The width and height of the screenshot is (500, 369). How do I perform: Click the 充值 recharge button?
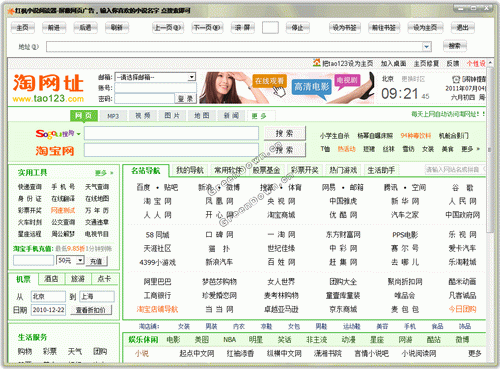[x=96, y=261]
